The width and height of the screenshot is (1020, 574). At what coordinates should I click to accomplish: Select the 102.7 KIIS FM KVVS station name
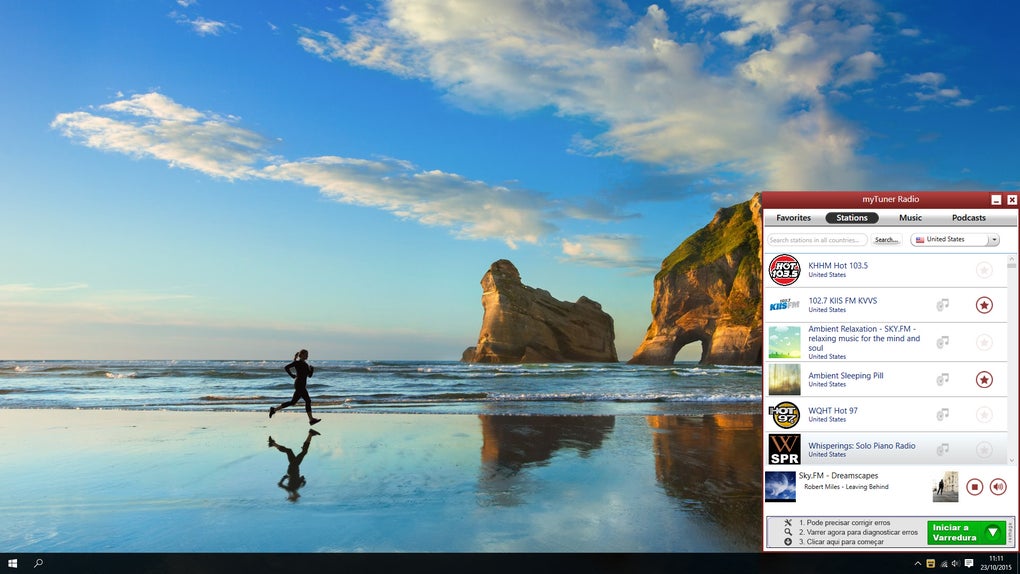[842, 301]
